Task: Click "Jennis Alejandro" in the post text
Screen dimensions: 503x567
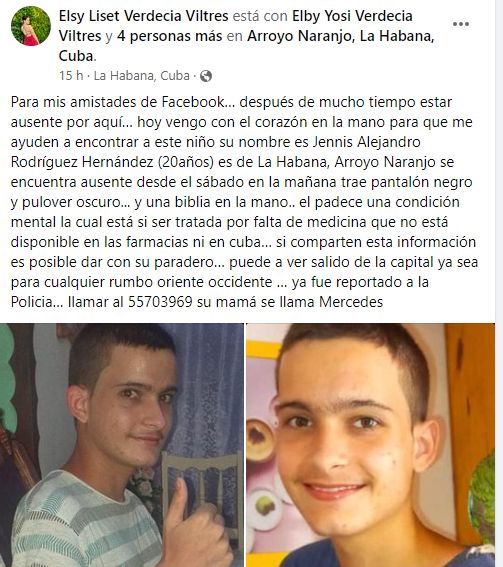Action: (x=366, y=142)
